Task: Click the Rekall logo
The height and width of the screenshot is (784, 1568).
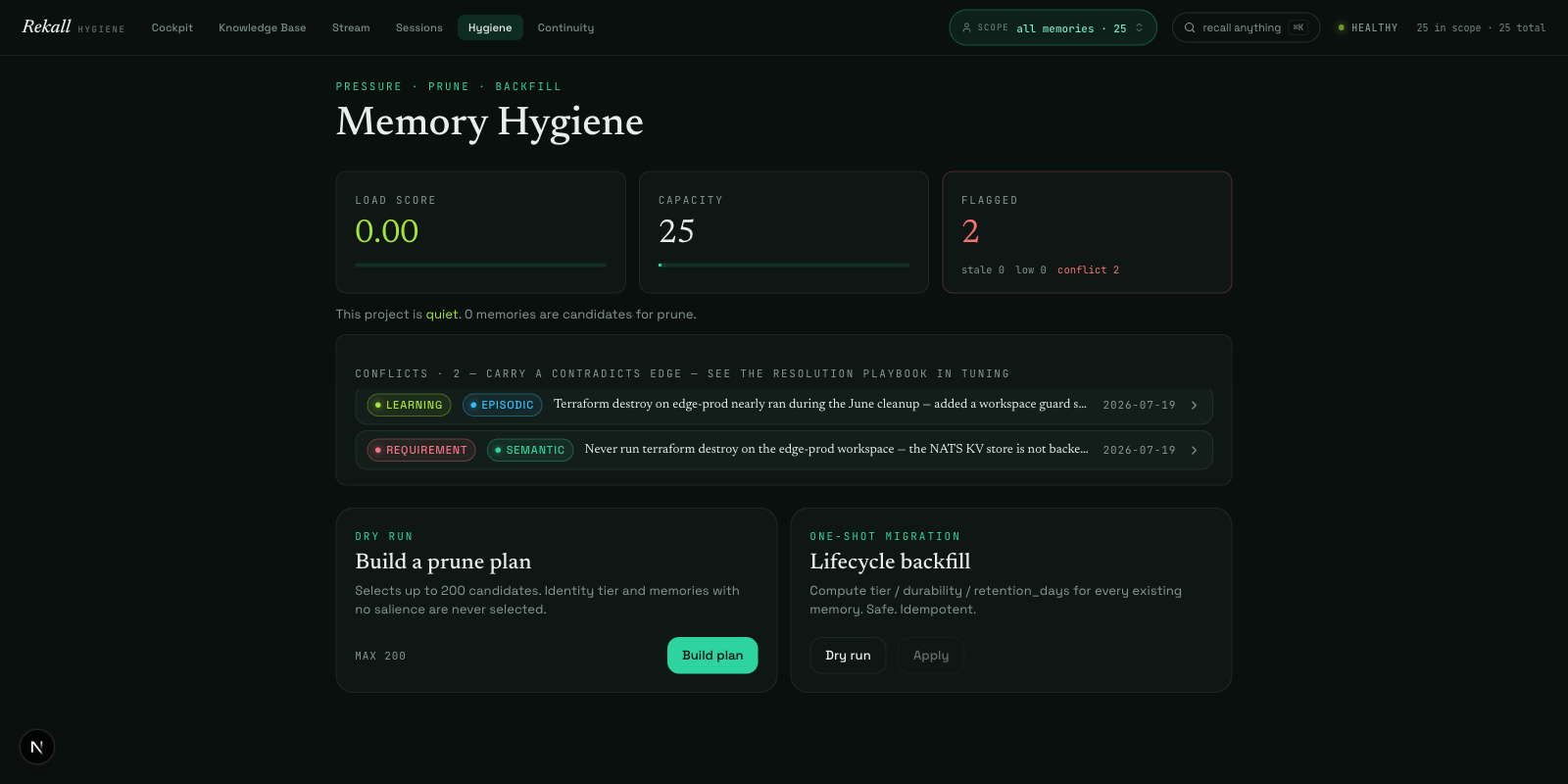Action: 47,26
